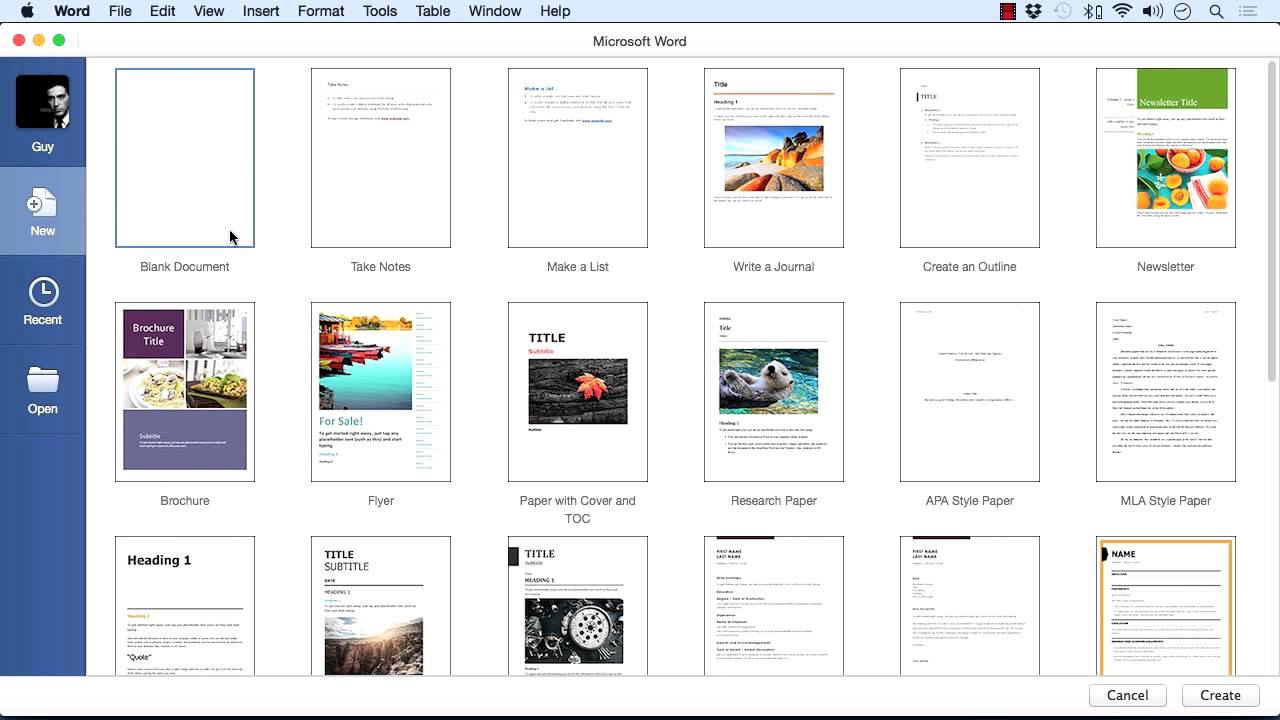This screenshot has height=720, width=1280.
Task: Select the Flyer template
Action: coord(381,392)
